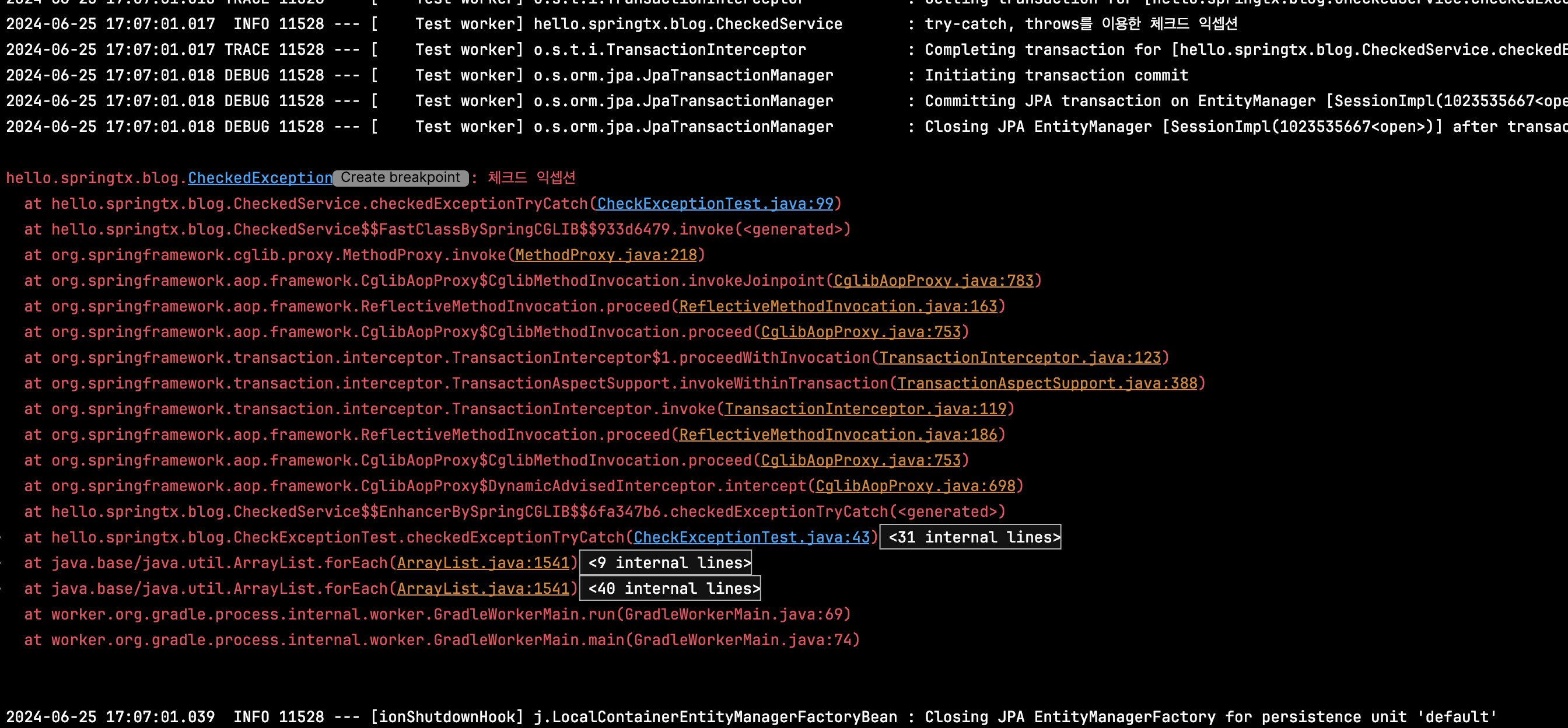Open the CheckExceptionTest.java:43 link
1568x728 pixels.
751,537
